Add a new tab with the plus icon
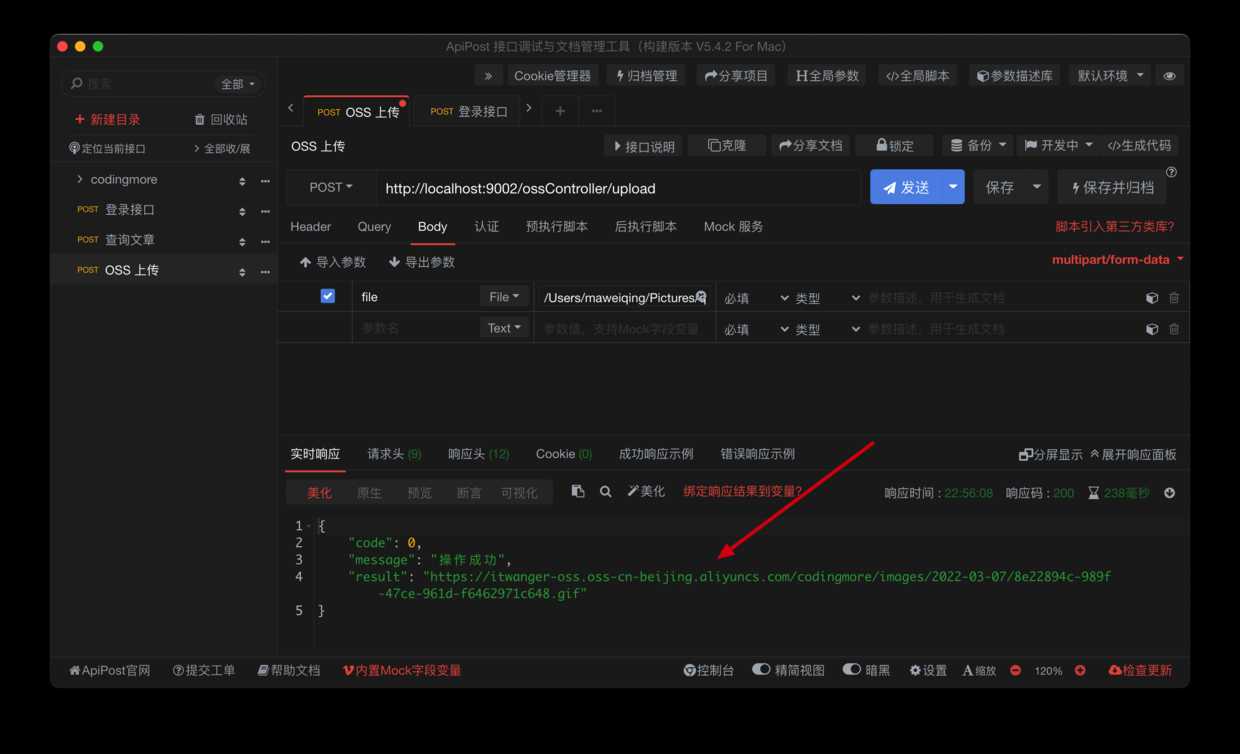1240x754 pixels. 560,111
